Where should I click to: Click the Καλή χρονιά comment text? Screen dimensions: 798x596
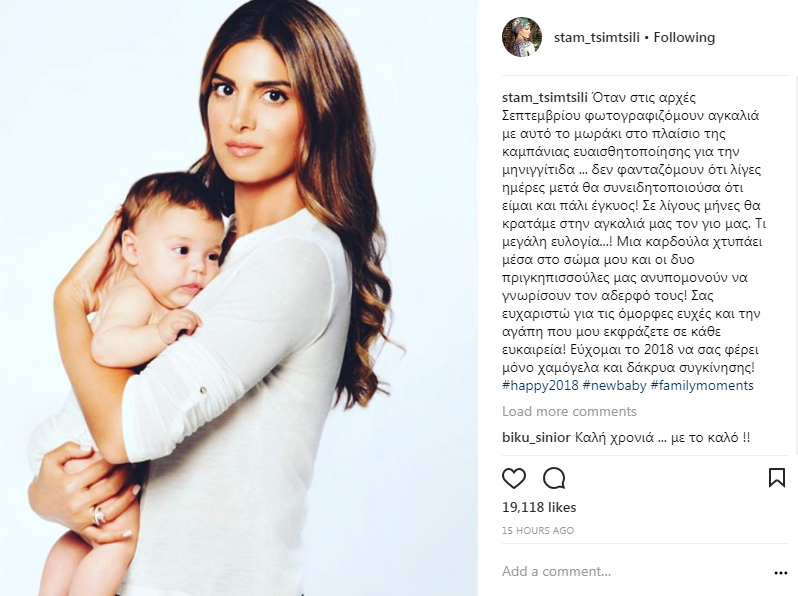(662, 437)
